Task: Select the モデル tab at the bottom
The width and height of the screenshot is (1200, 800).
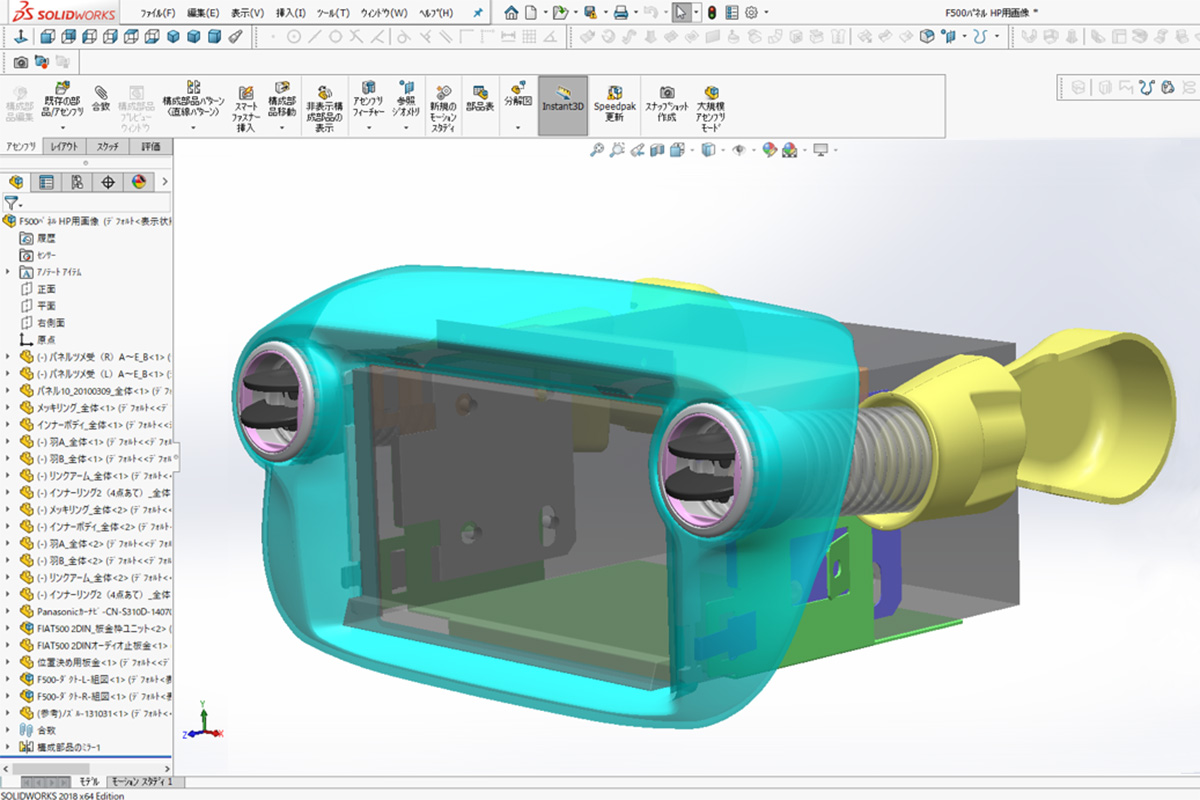Action: [x=90, y=781]
